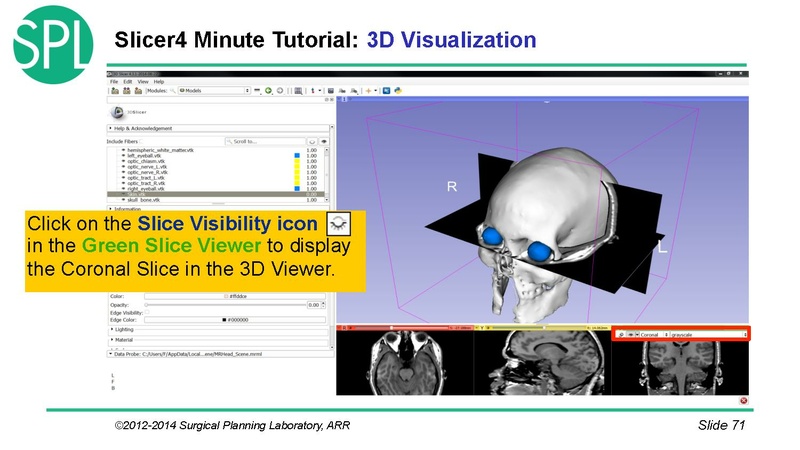Click the link icon in Green slice controller
The height and width of the screenshot is (450, 800).
621,335
